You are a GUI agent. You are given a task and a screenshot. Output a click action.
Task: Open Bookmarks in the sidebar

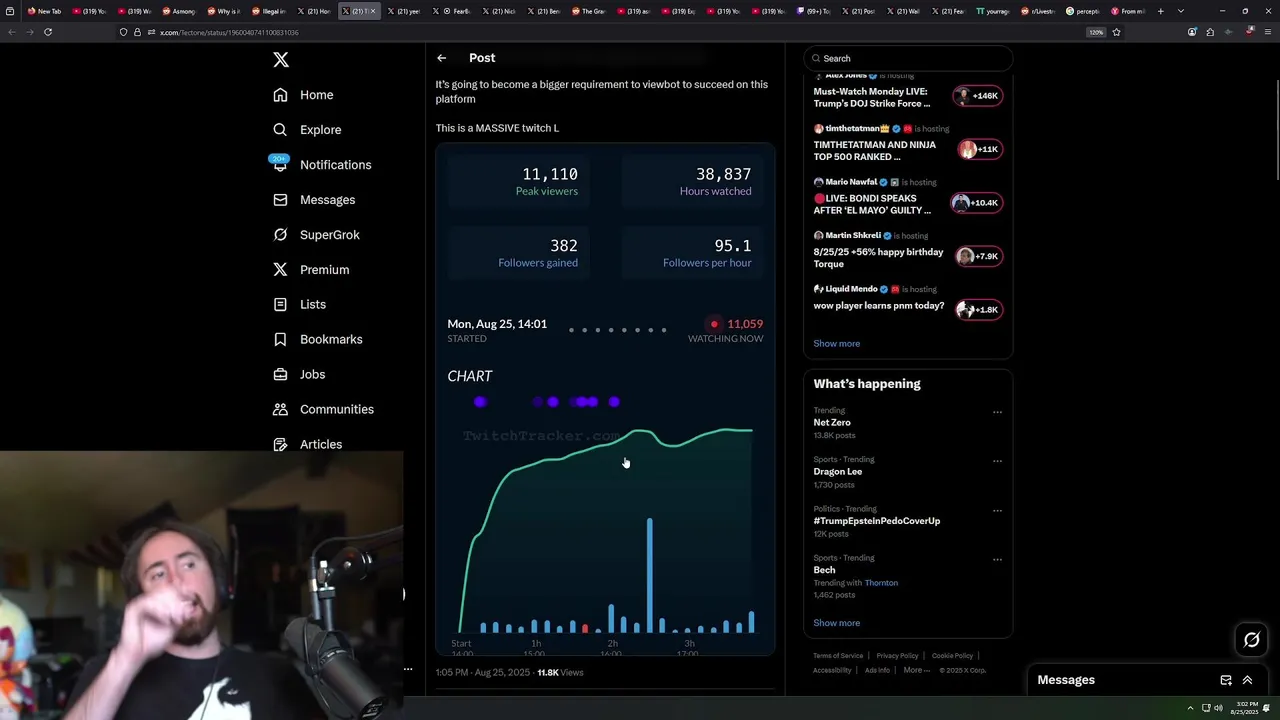[317, 339]
